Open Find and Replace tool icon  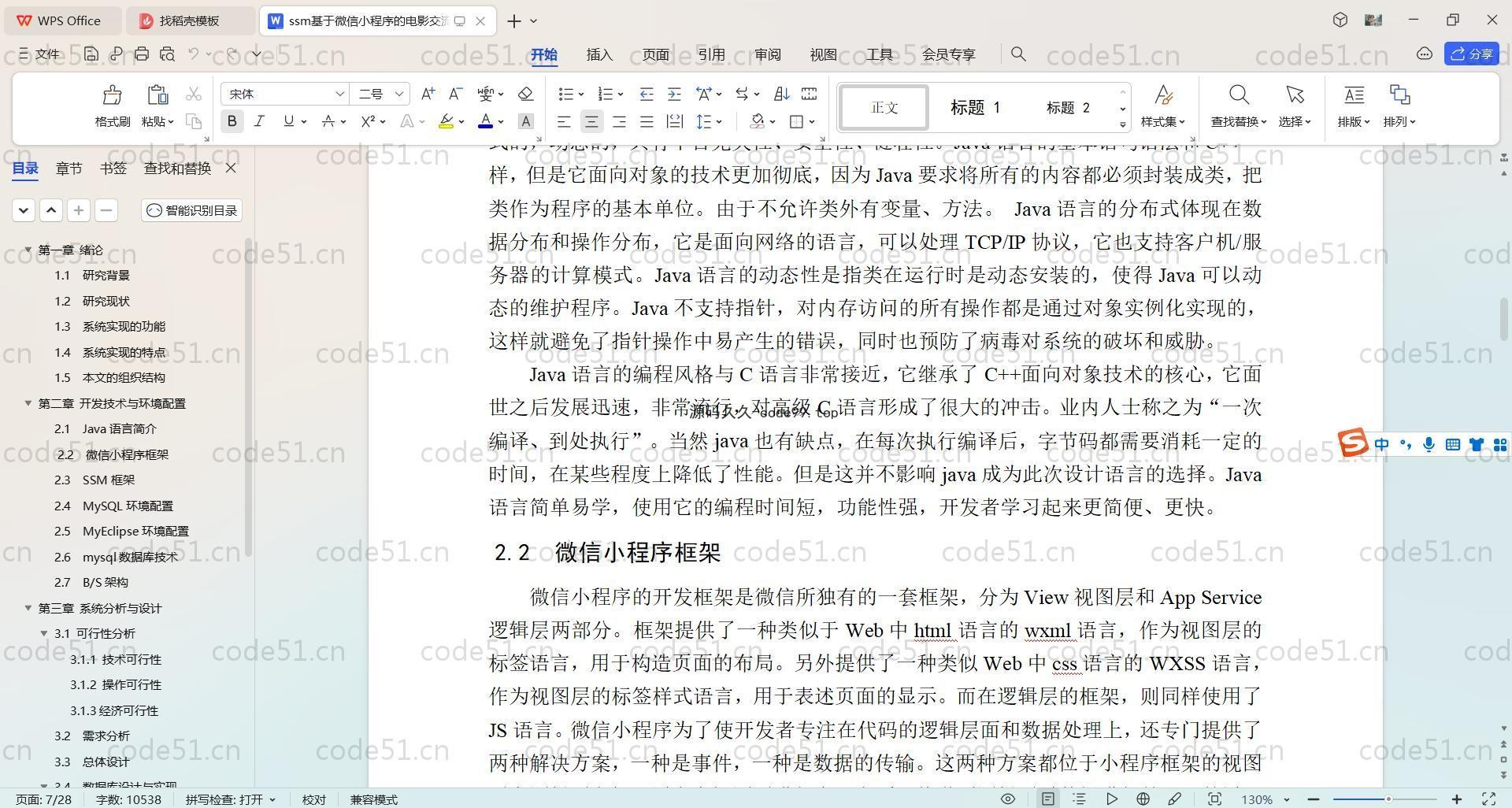pyautogui.click(x=1239, y=95)
